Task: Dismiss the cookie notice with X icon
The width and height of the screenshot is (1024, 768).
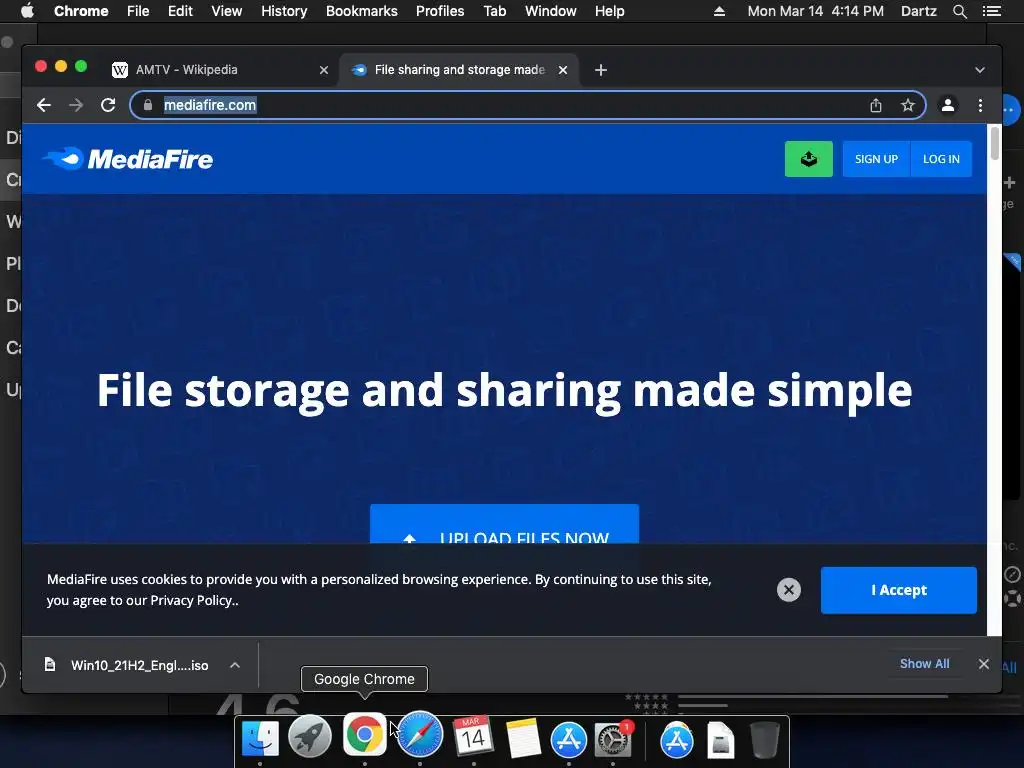Action: (x=789, y=590)
